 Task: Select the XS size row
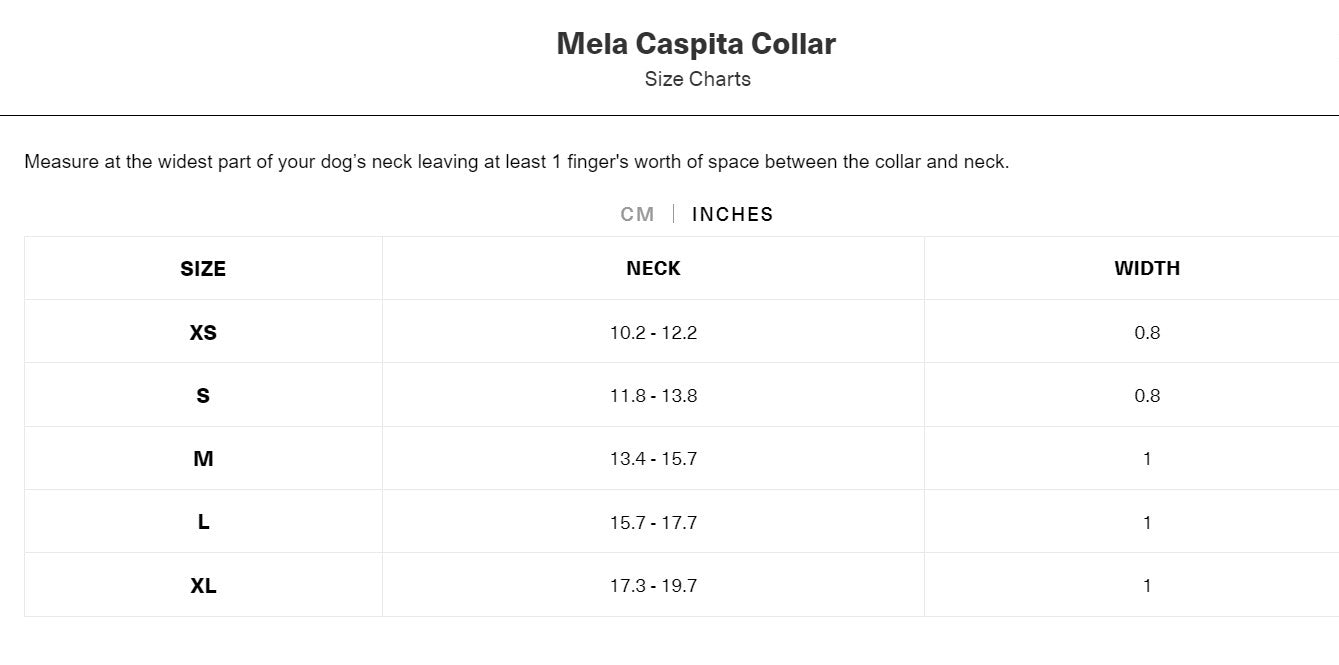(203, 332)
